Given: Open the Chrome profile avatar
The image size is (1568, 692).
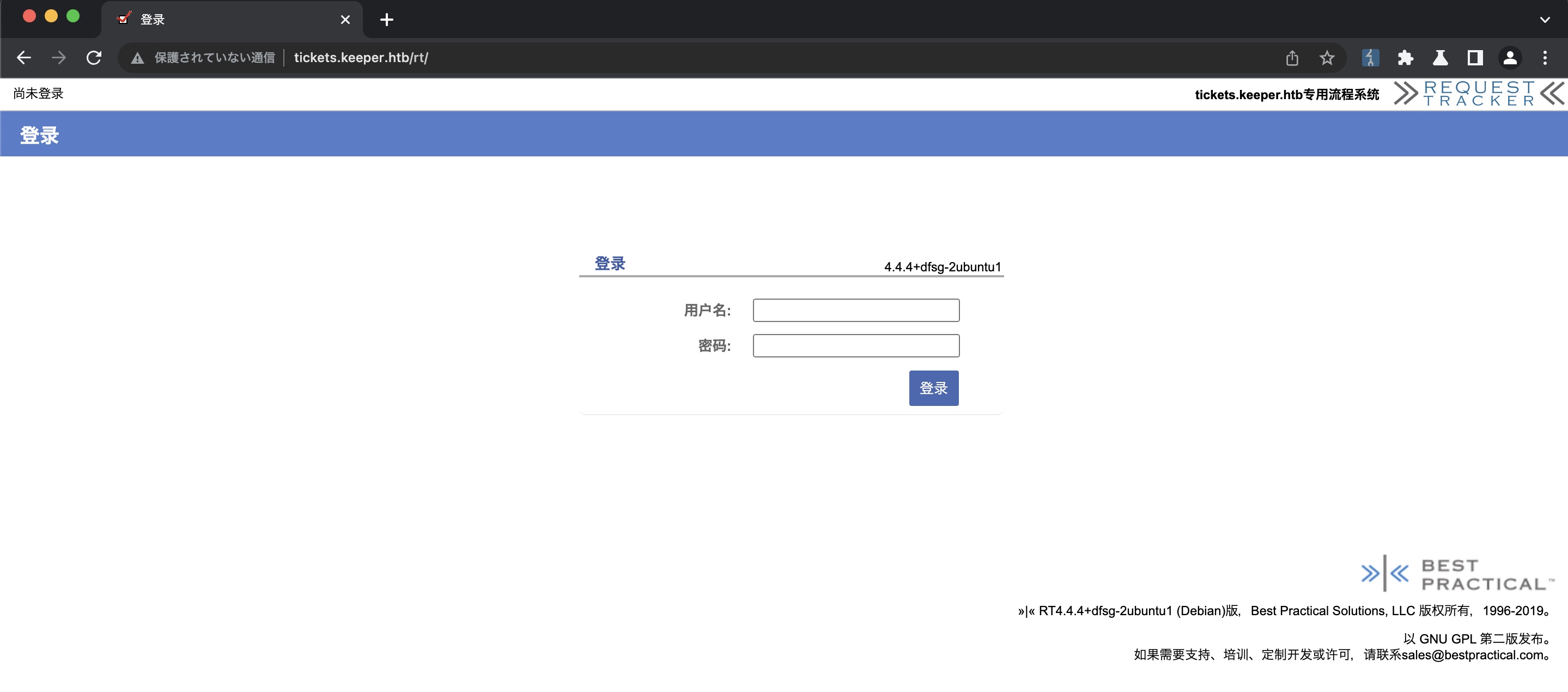Looking at the screenshot, I should [1510, 58].
